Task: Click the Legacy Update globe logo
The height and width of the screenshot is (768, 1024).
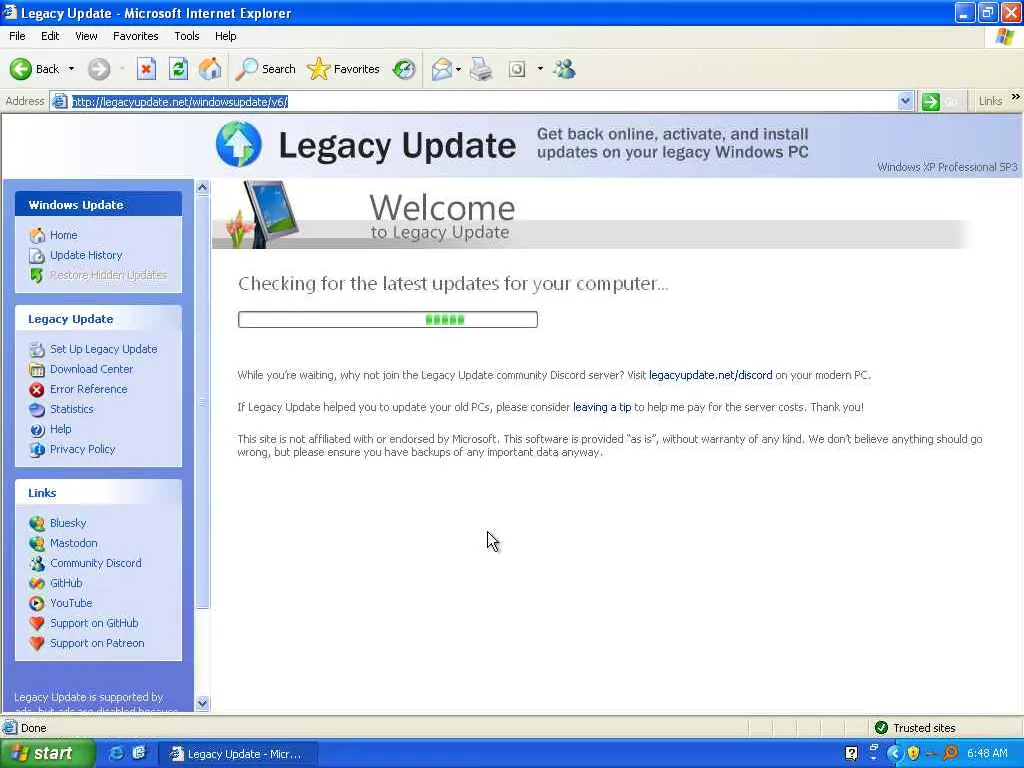Action: pyautogui.click(x=238, y=144)
